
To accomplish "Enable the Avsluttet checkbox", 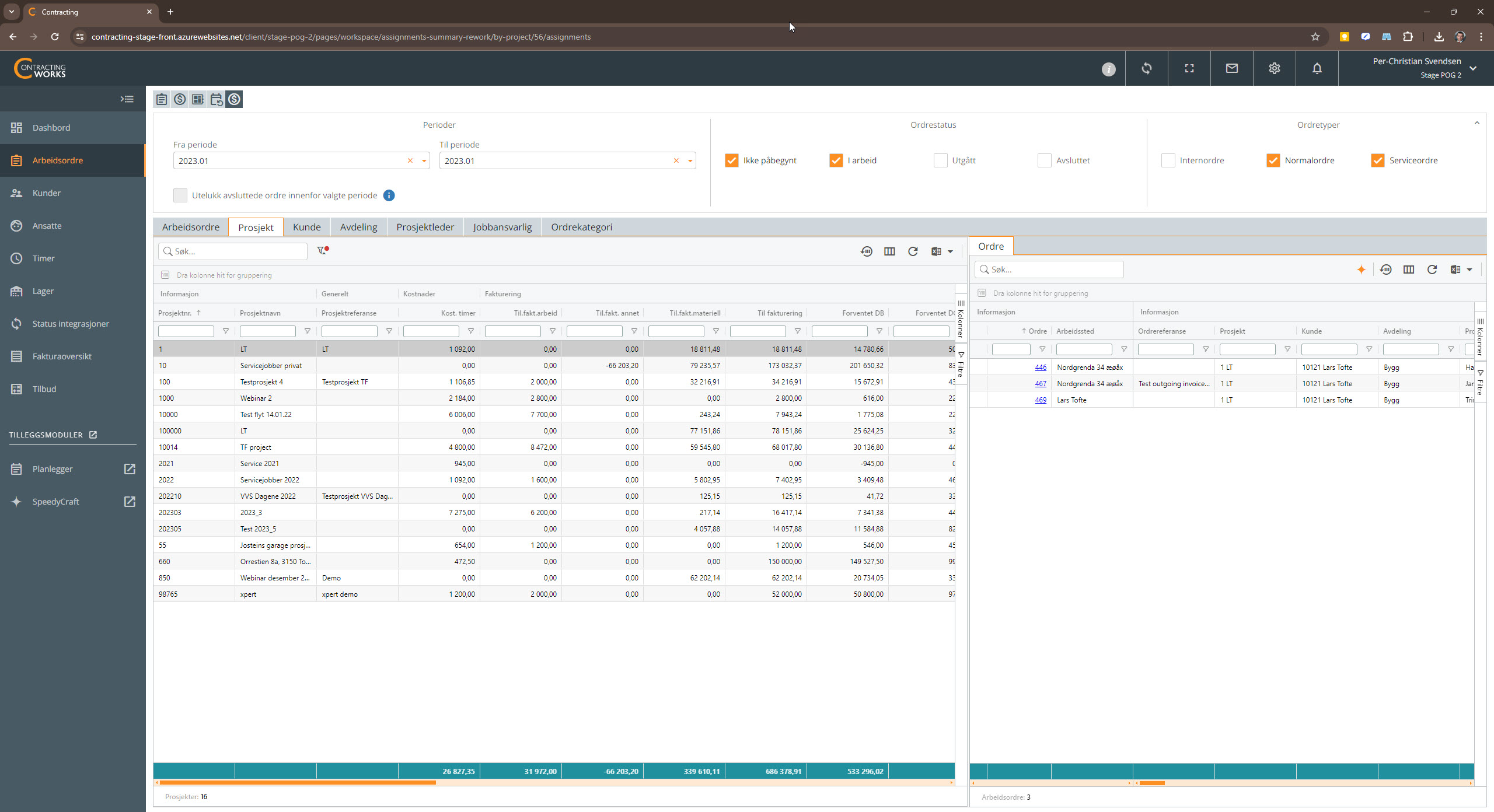I will coord(1045,160).
